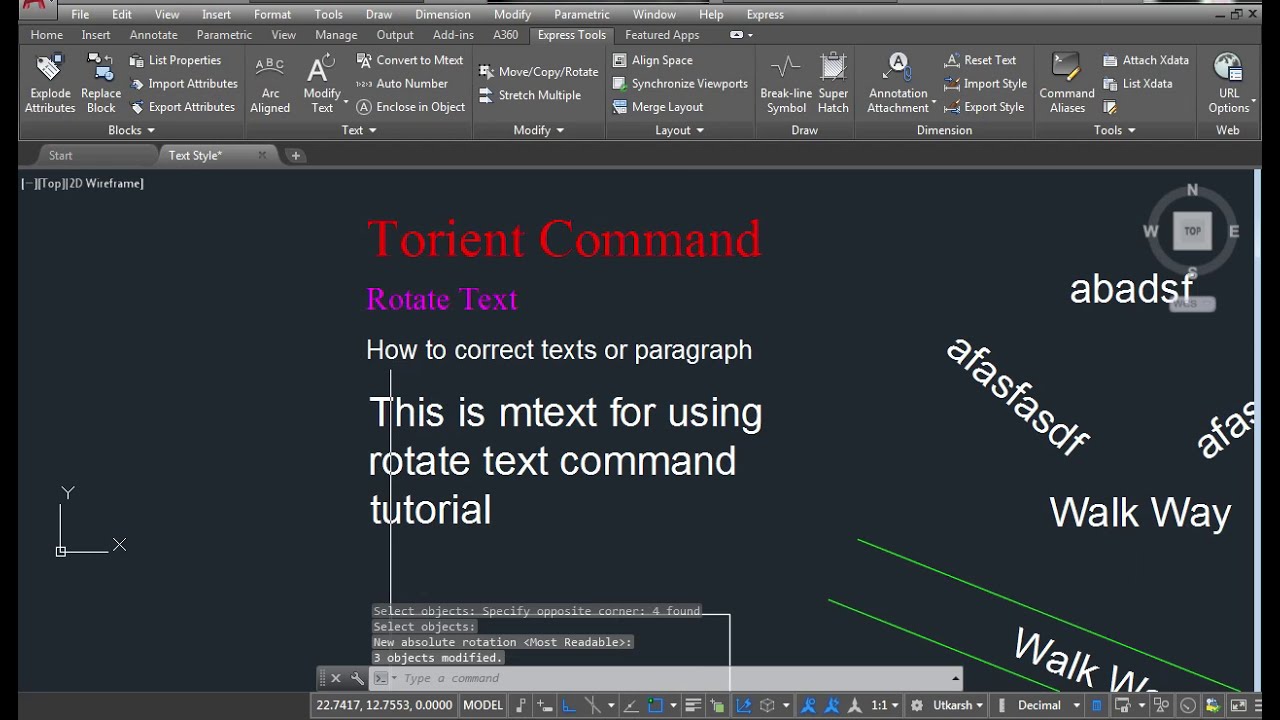Click the TOP face of ViewCube
The width and height of the screenshot is (1280, 720).
(1192, 231)
